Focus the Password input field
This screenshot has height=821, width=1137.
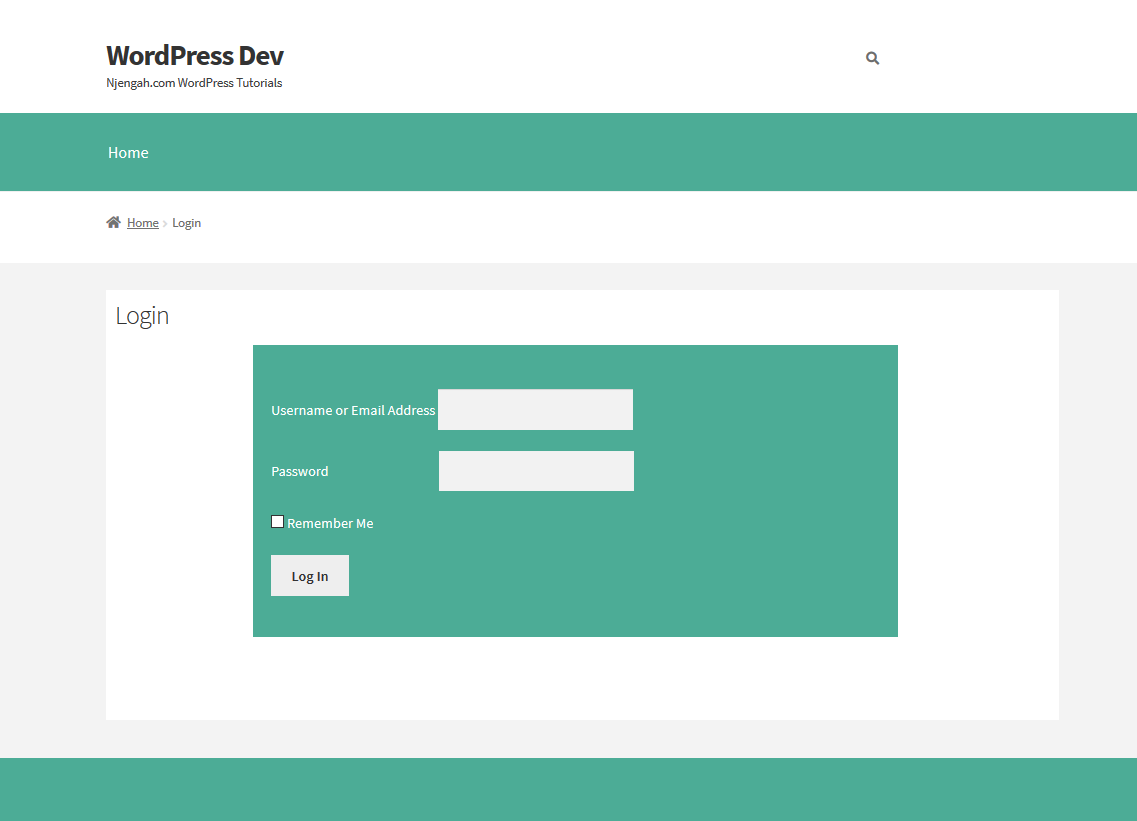[536, 471]
